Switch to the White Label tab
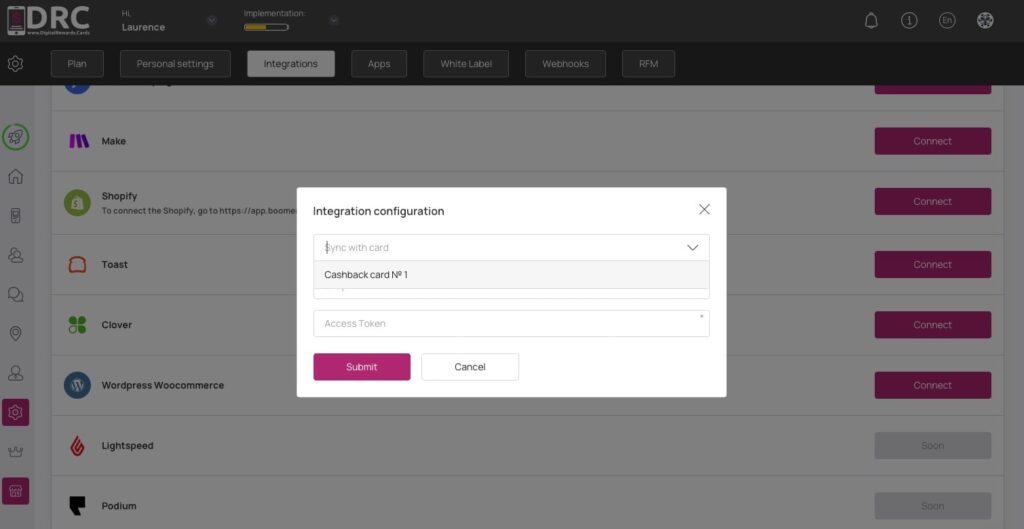This screenshot has width=1024, height=529. 466,64
